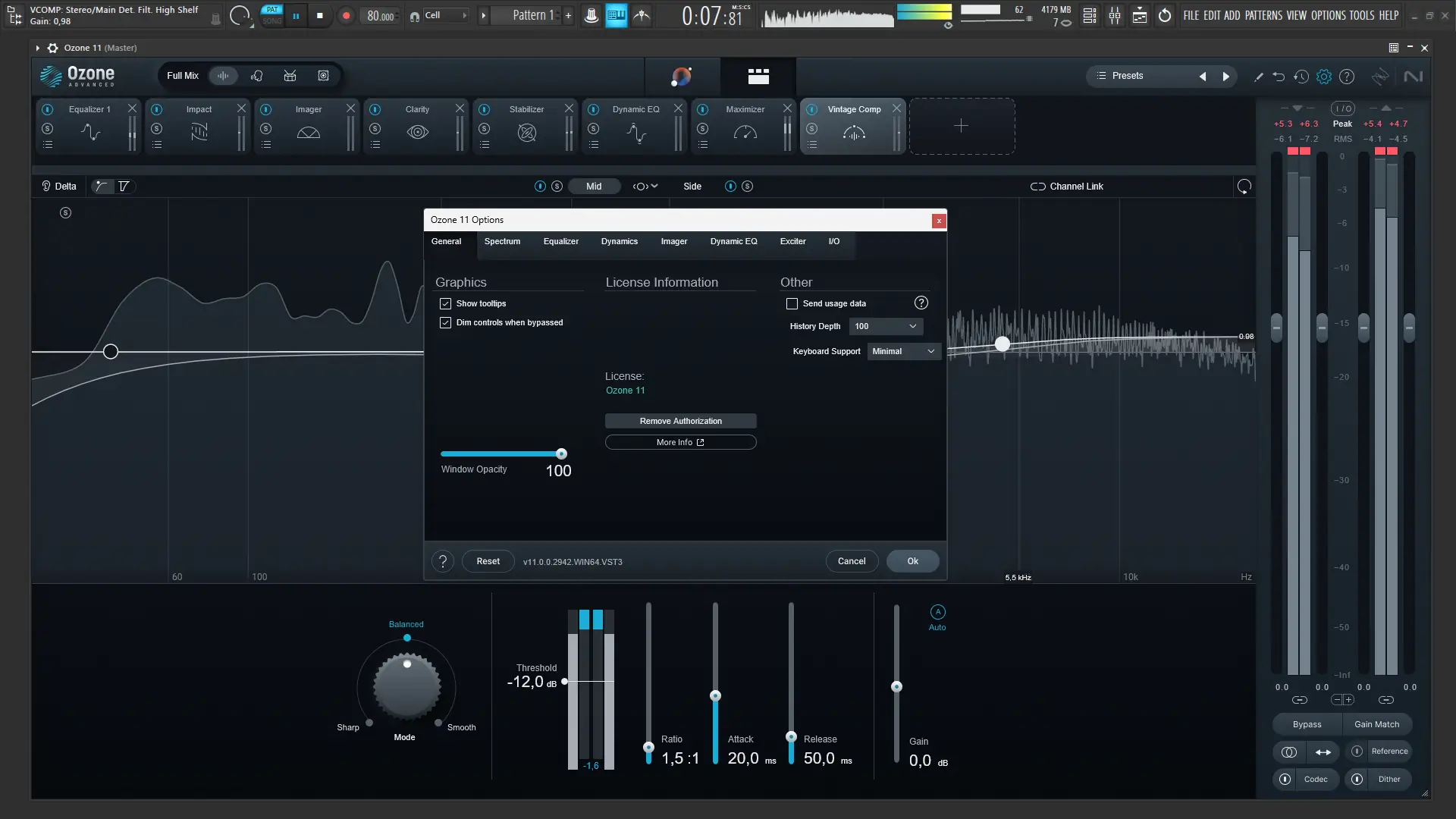Image resolution: width=1456 pixels, height=819 pixels.
Task: Expand the Keyboard Support dropdown
Action: click(903, 351)
